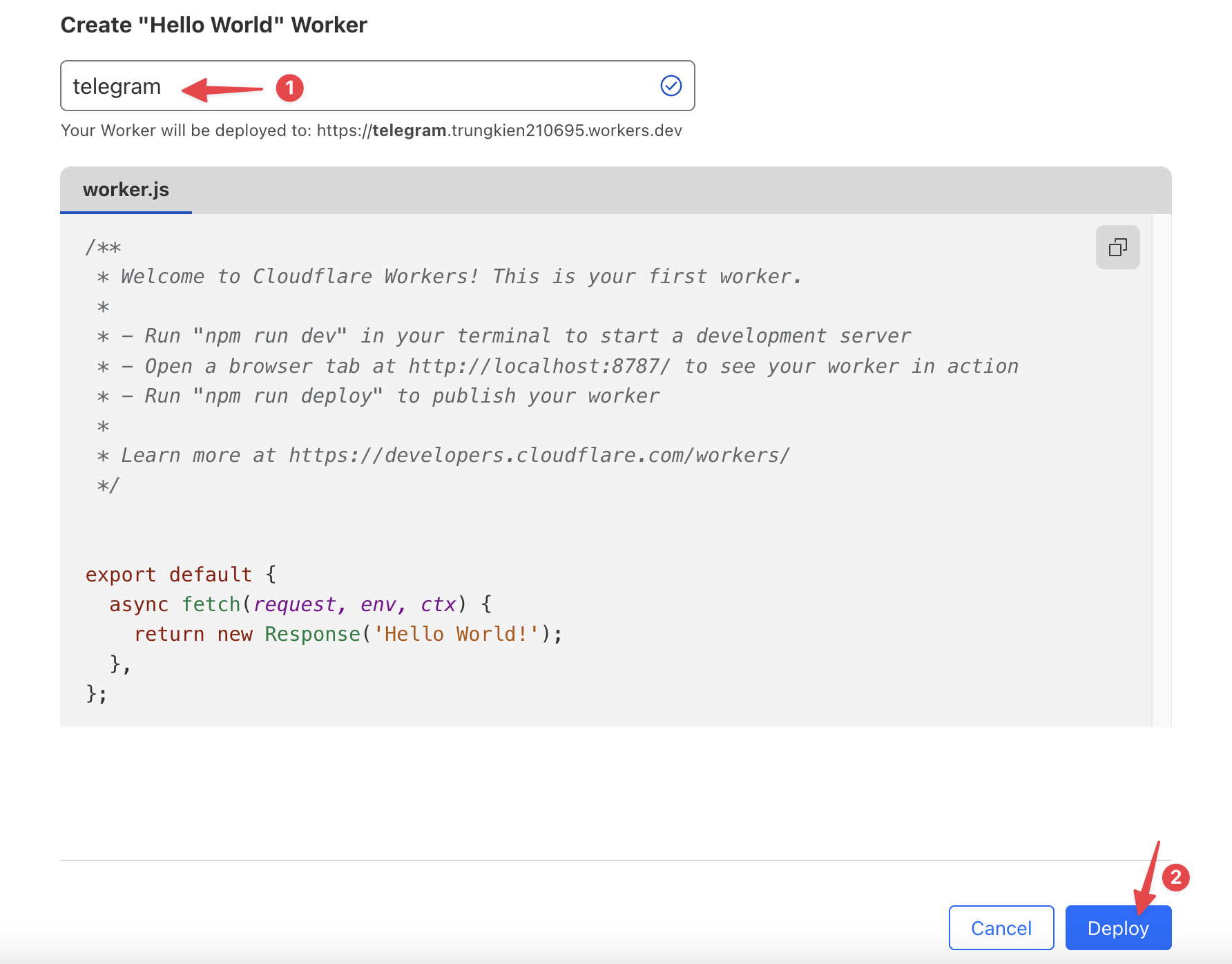
Task: Click the 'Welcome to Cloudflare Workers!' comment line
Action: (x=450, y=277)
